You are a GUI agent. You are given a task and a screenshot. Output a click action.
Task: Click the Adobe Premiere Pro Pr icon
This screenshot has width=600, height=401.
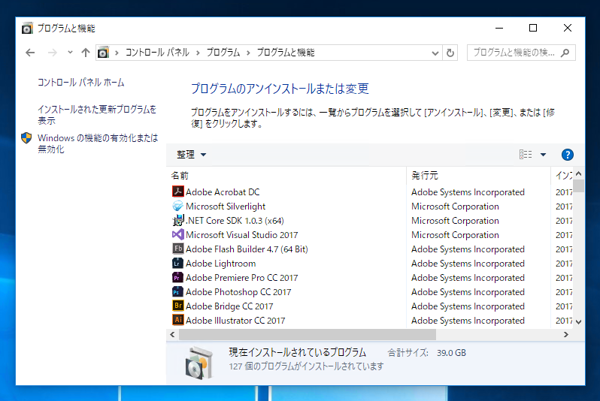coord(178,277)
